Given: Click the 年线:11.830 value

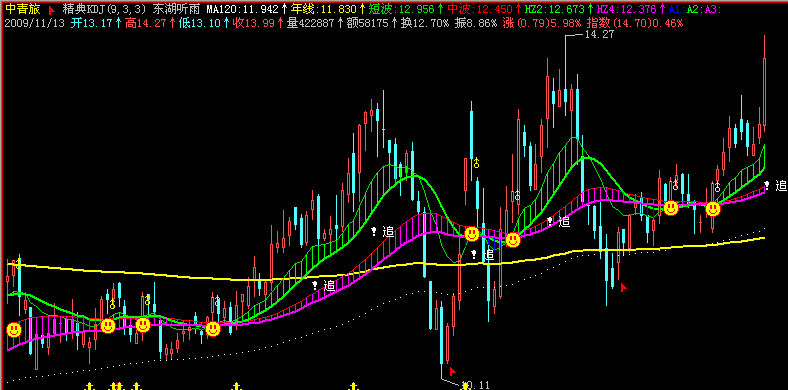Looking at the screenshot, I should pyautogui.click(x=323, y=9).
